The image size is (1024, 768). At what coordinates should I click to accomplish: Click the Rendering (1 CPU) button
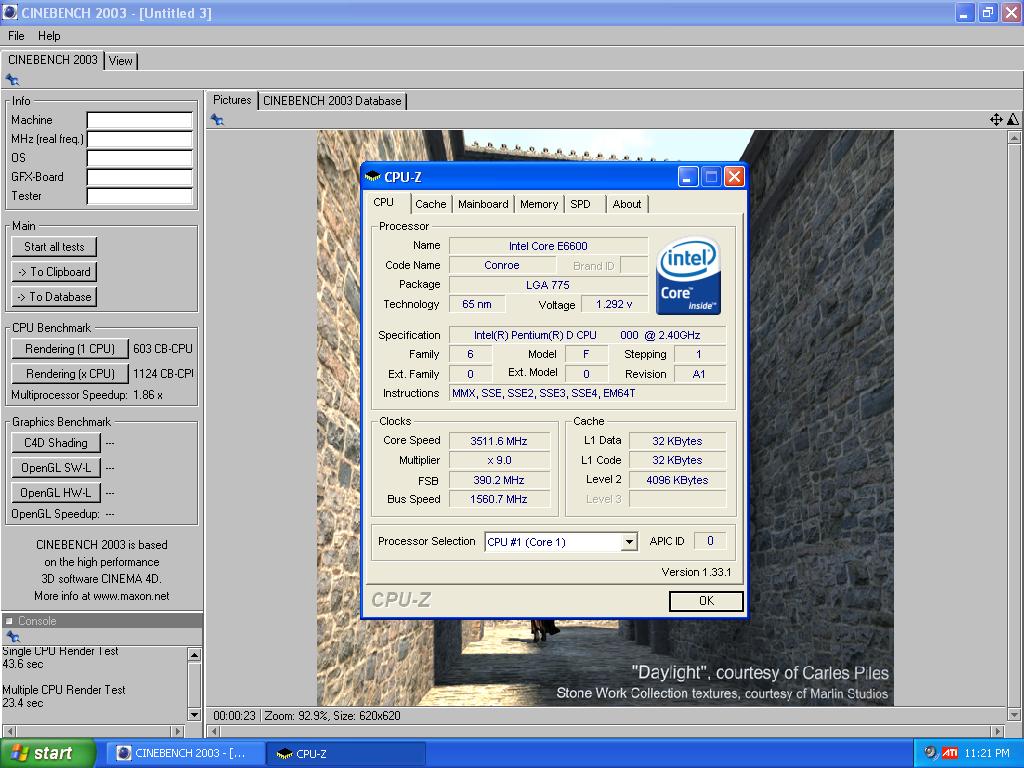coord(70,349)
